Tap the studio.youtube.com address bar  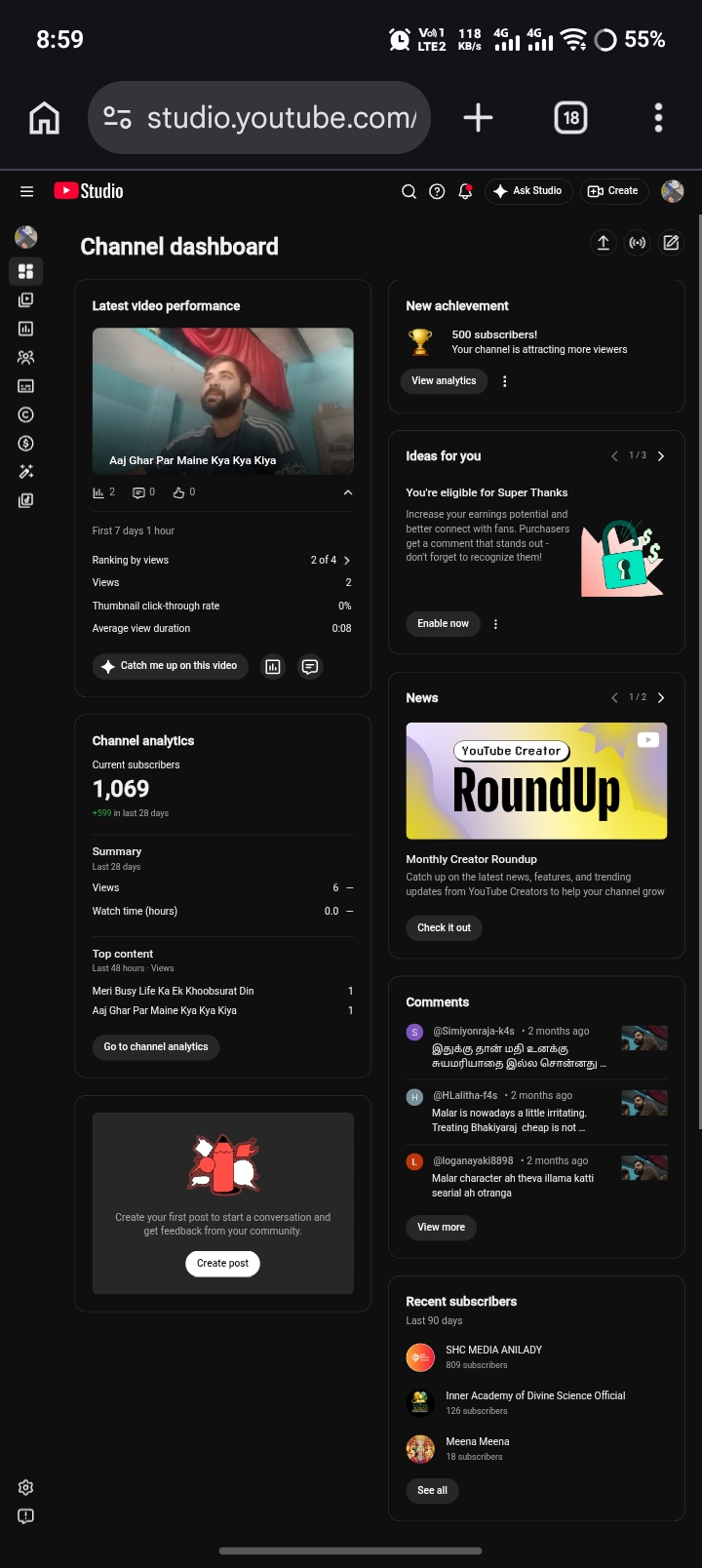[259, 118]
